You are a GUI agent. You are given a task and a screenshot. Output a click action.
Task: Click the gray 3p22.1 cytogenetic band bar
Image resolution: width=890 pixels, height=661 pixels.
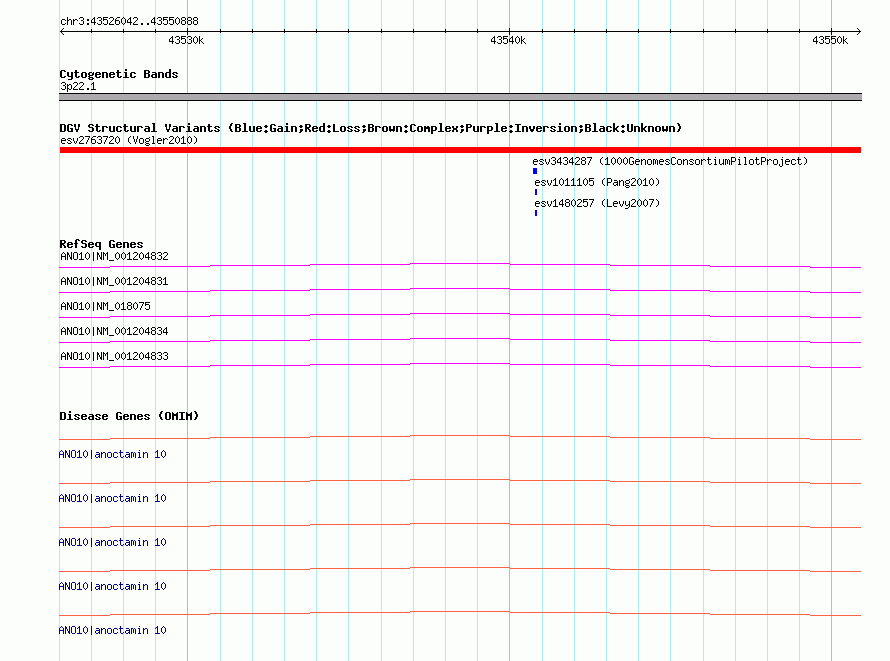(460, 97)
